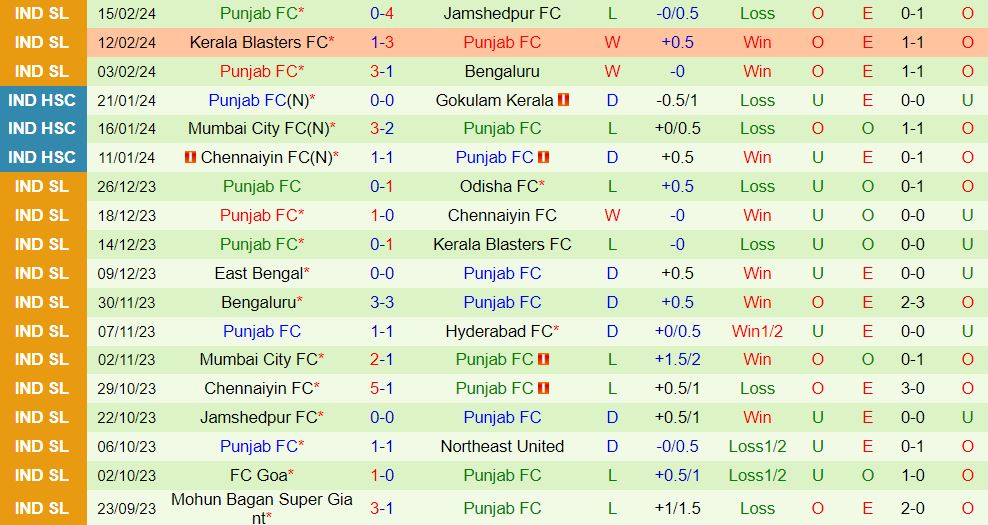
Task: Click the FC Goa team name
Action: (258, 475)
